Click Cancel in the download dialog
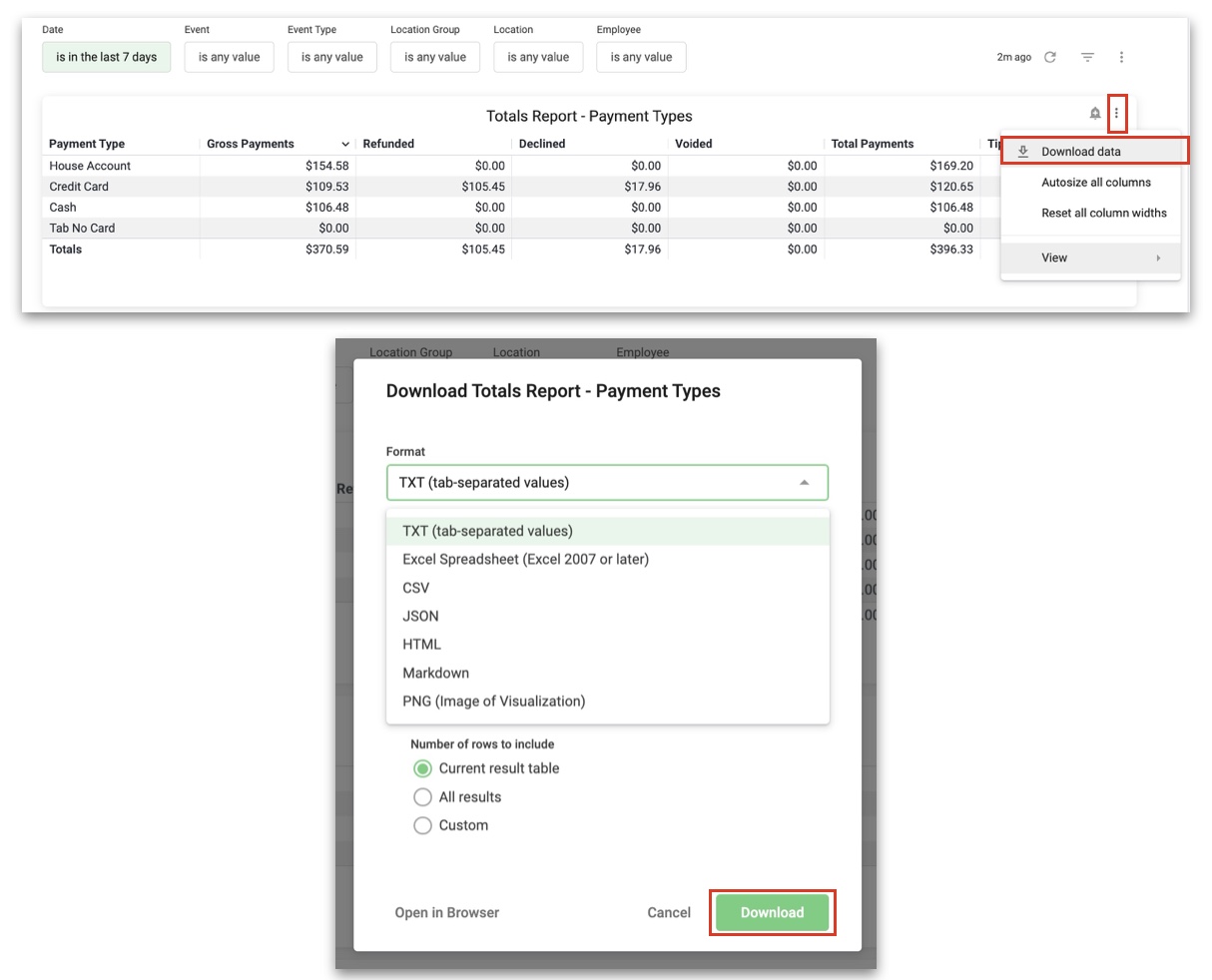Screen dimensions: 1212x980 point(669,913)
